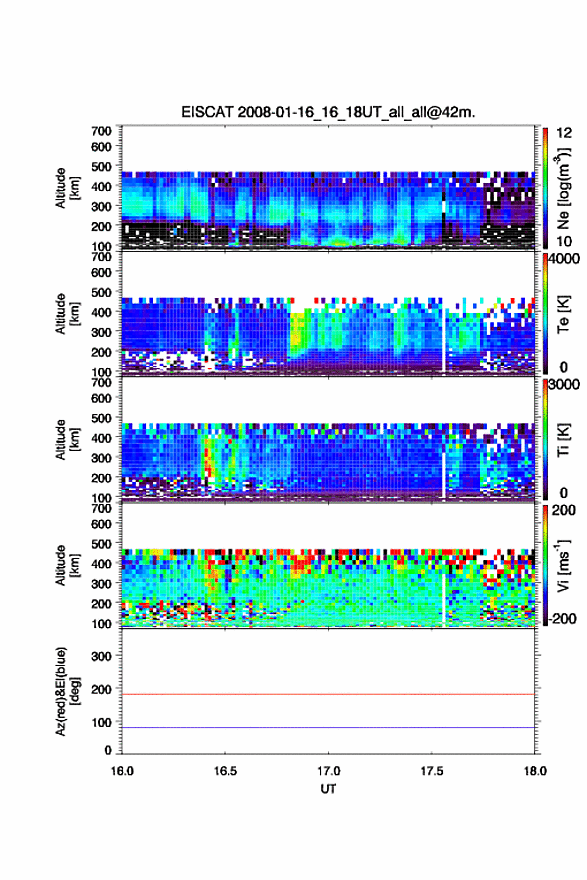Click the Vi velocity color bar
The image size is (587, 880).
[x=545, y=565]
